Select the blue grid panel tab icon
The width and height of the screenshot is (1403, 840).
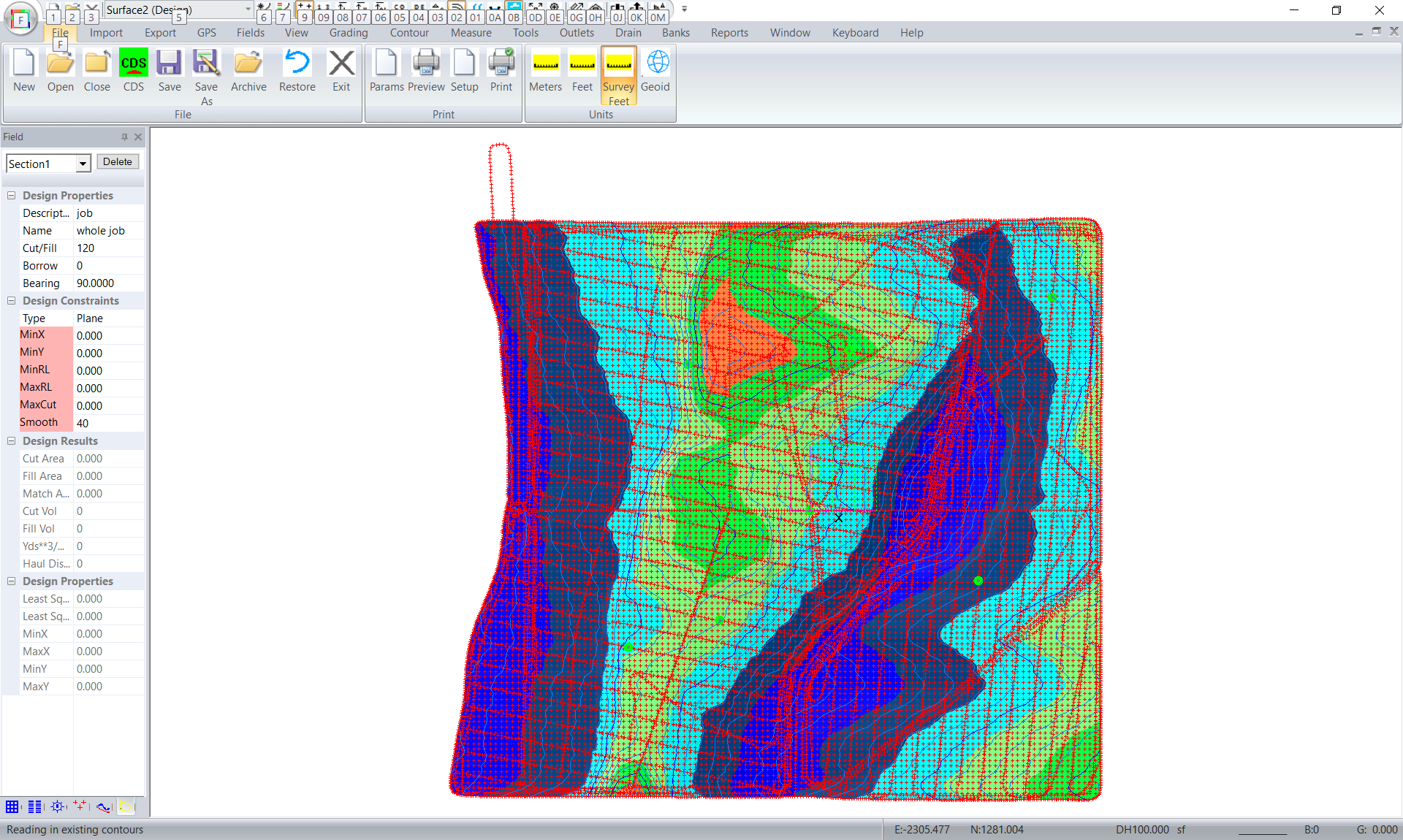(x=12, y=806)
